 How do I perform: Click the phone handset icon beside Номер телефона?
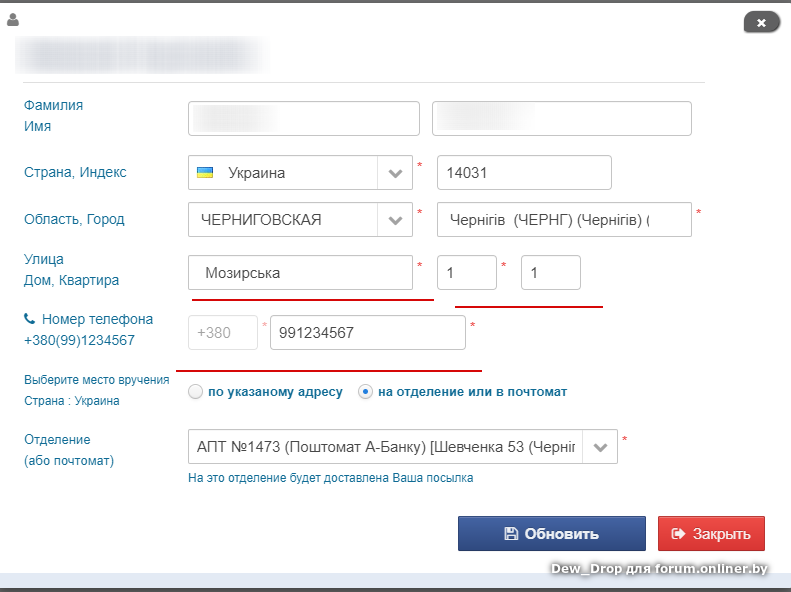pos(30,319)
